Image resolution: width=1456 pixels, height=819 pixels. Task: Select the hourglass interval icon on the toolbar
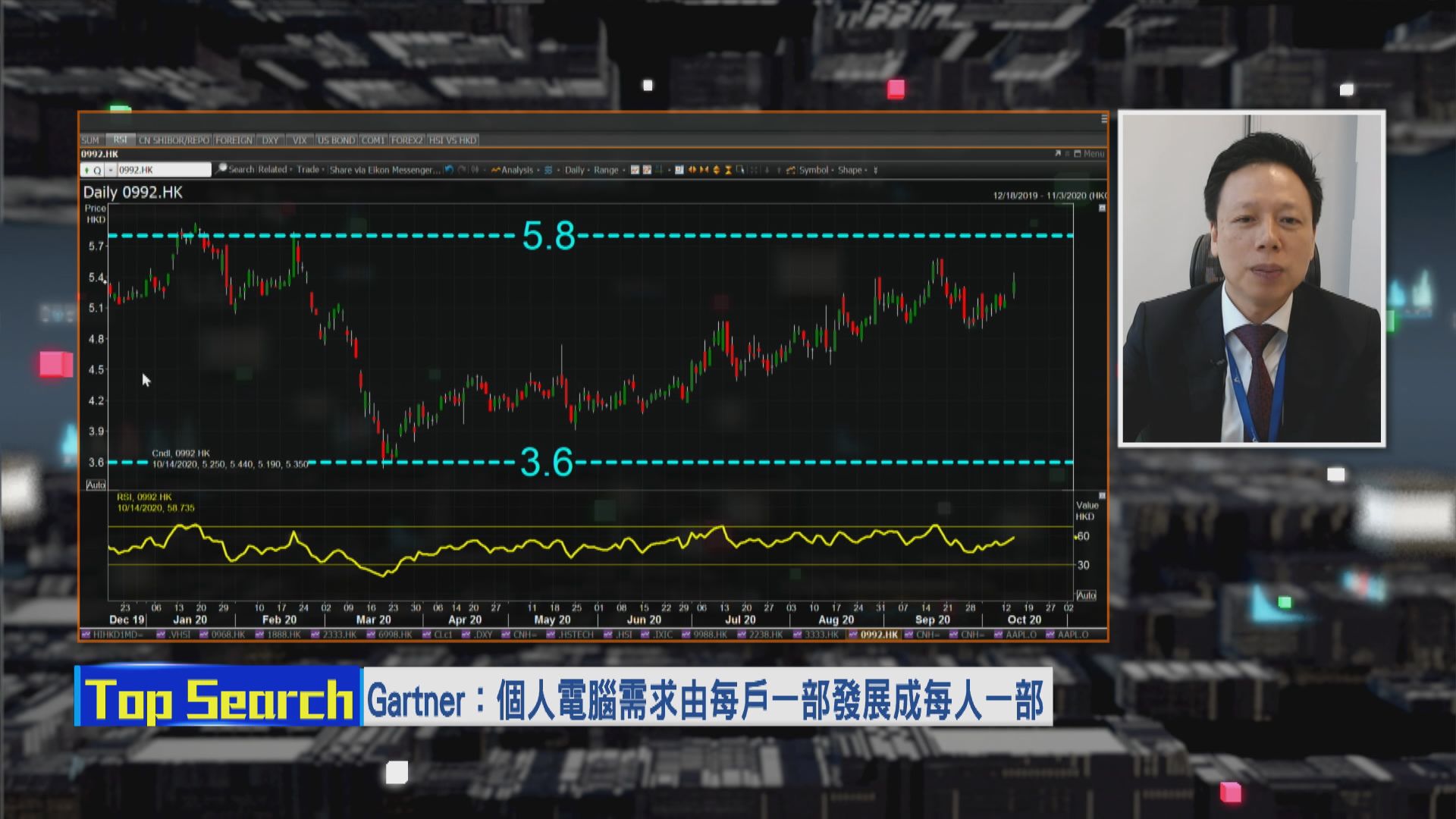pyautogui.click(x=728, y=170)
